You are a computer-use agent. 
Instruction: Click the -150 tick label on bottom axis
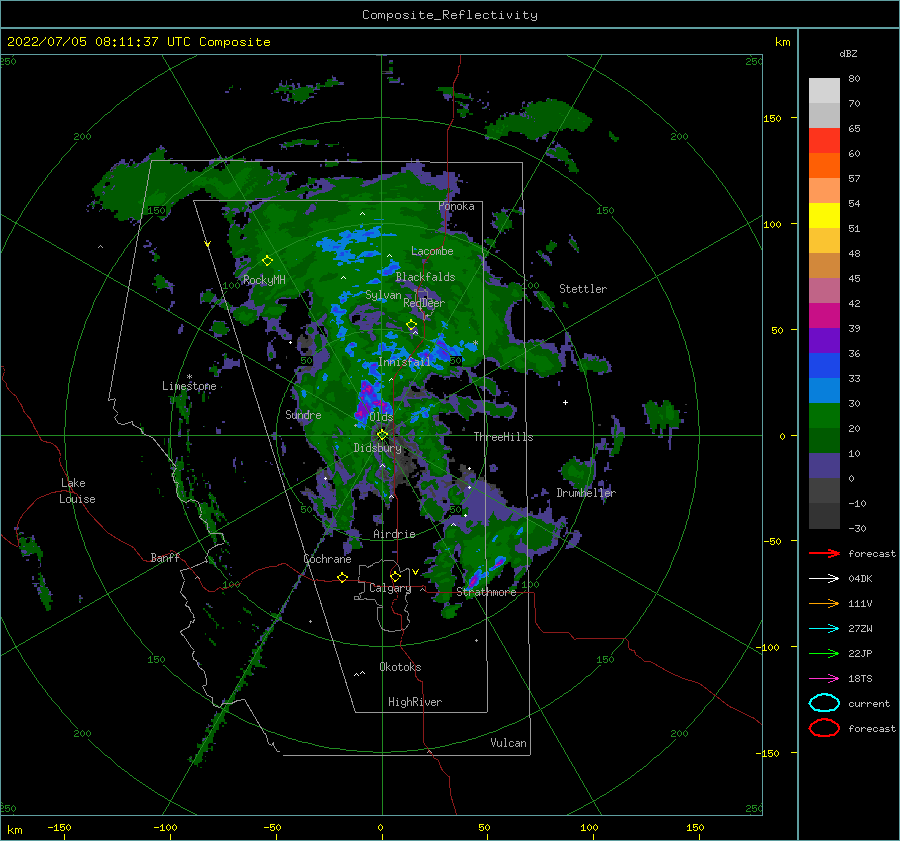point(59,827)
